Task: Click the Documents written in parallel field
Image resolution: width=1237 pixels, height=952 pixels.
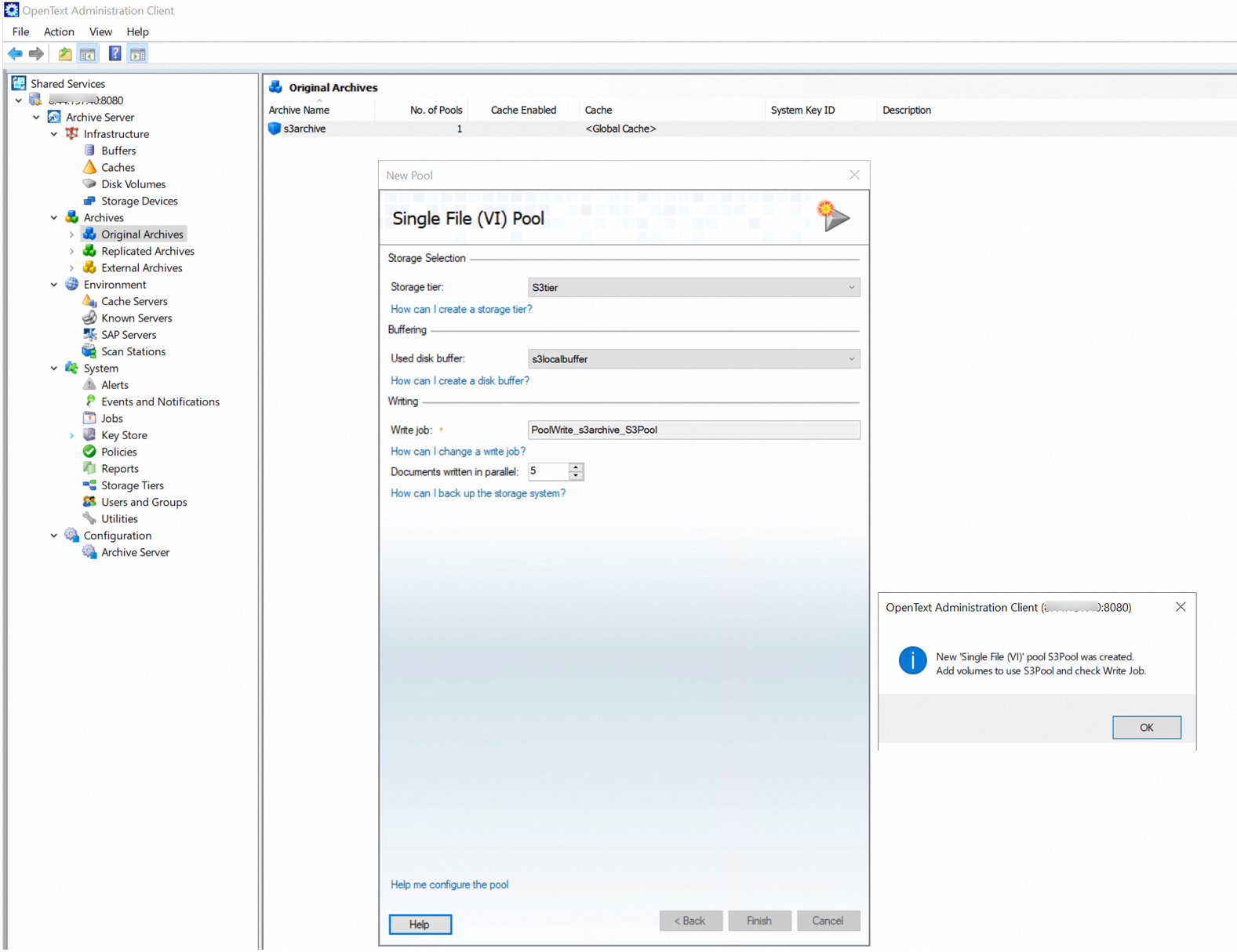Action: pyautogui.click(x=548, y=471)
